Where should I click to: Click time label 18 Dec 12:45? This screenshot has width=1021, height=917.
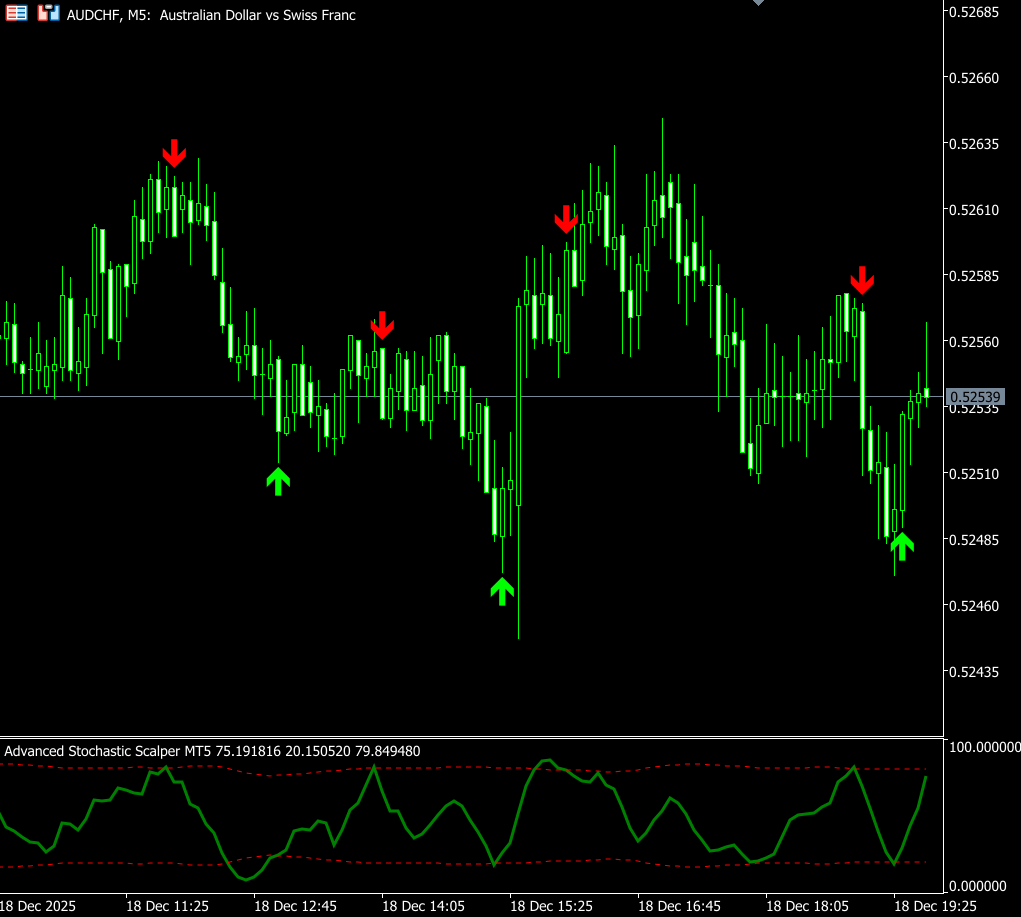296,906
